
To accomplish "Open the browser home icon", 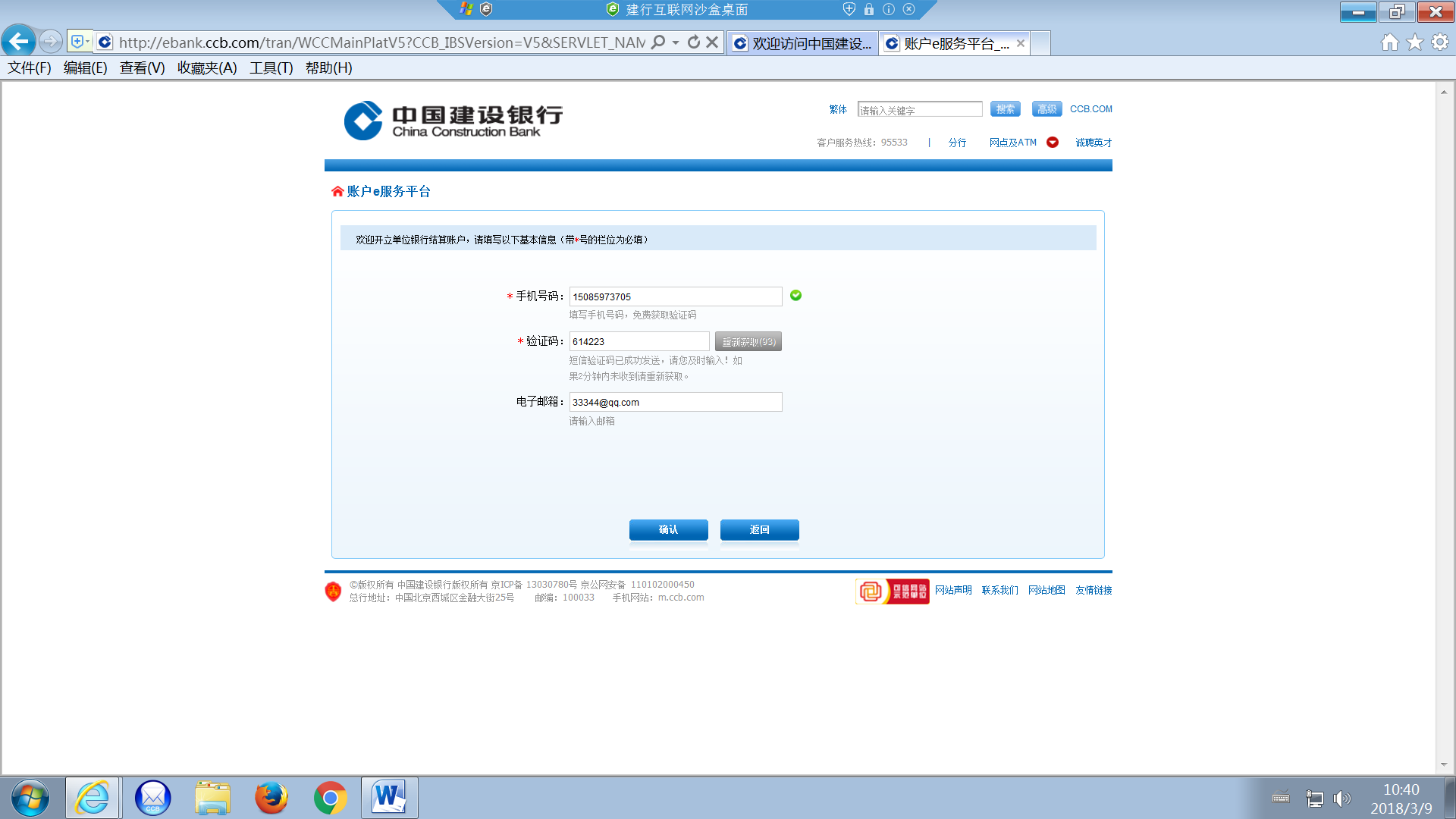I will pos(1389,42).
